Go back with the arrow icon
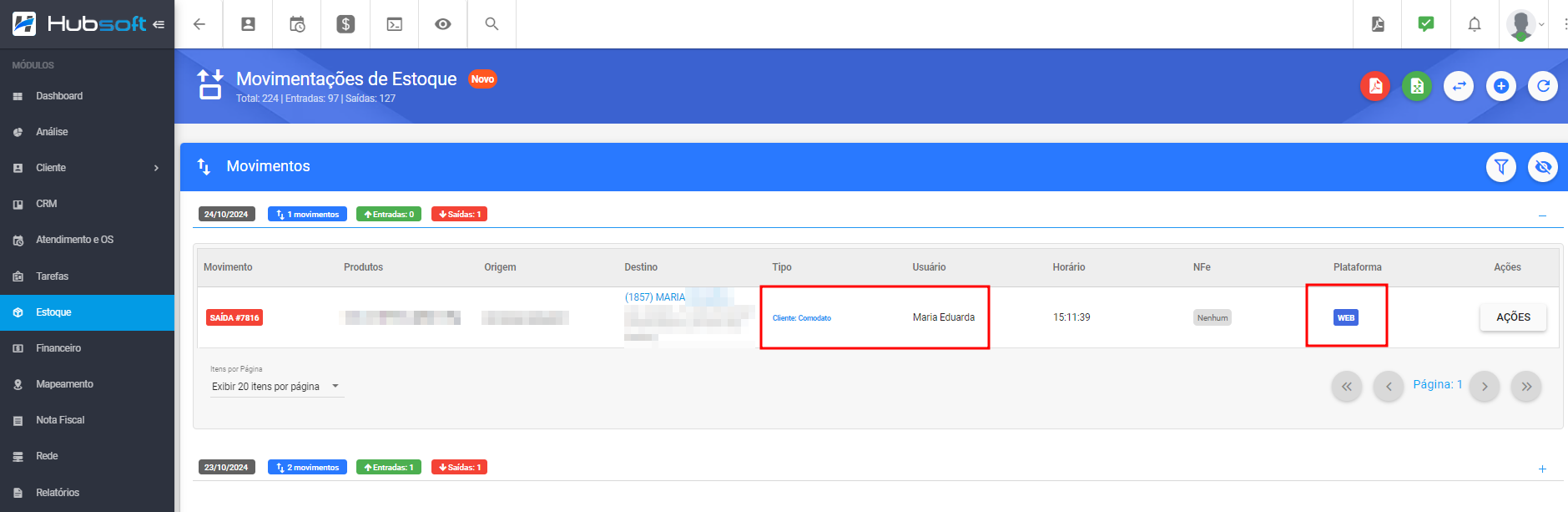The height and width of the screenshot is (512, 1568). coord(199,24)
